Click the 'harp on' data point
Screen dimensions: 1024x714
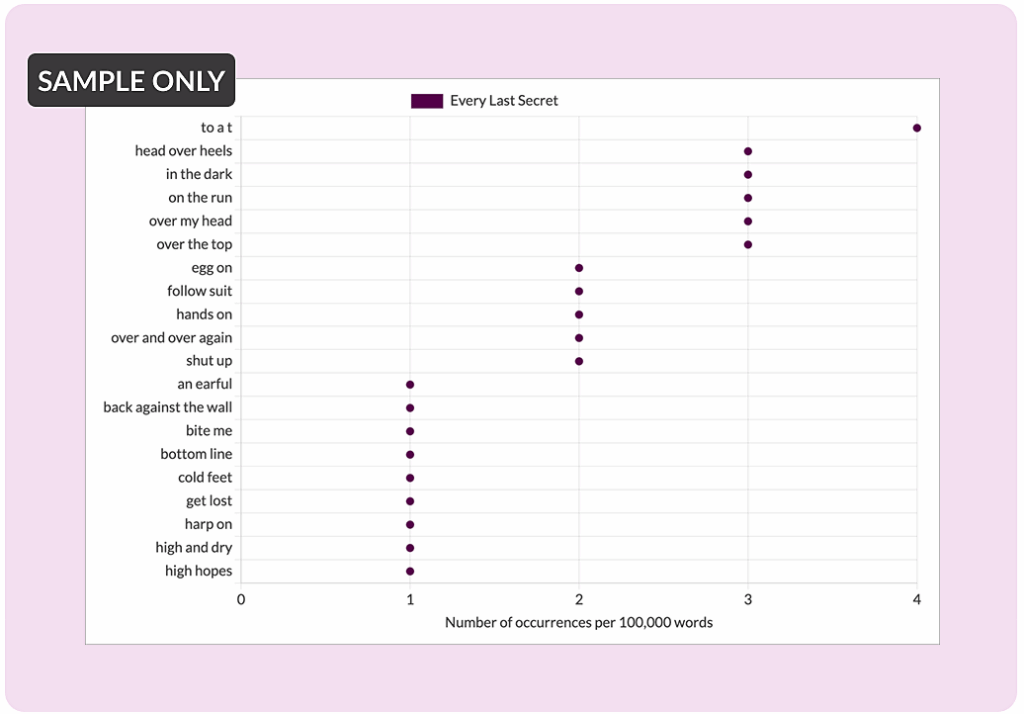click(410, 524)
